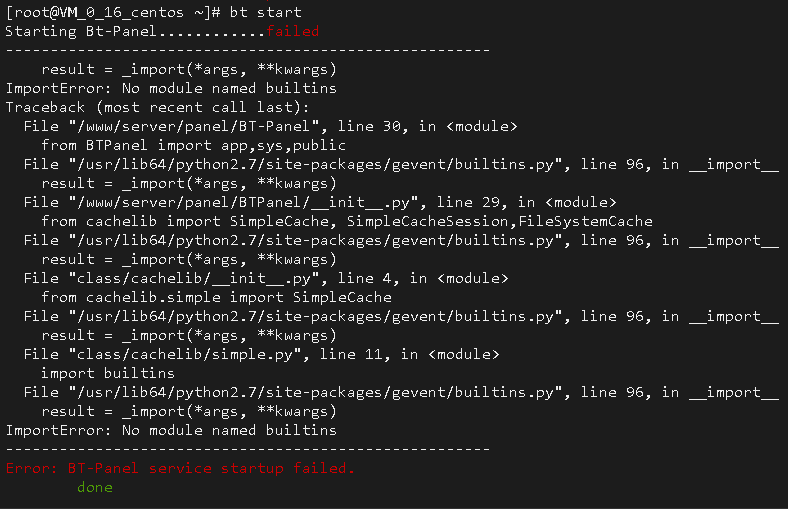Click the red 'failed' status word
The height and width of the screenshot is (509, 788).
coord(292,31)
